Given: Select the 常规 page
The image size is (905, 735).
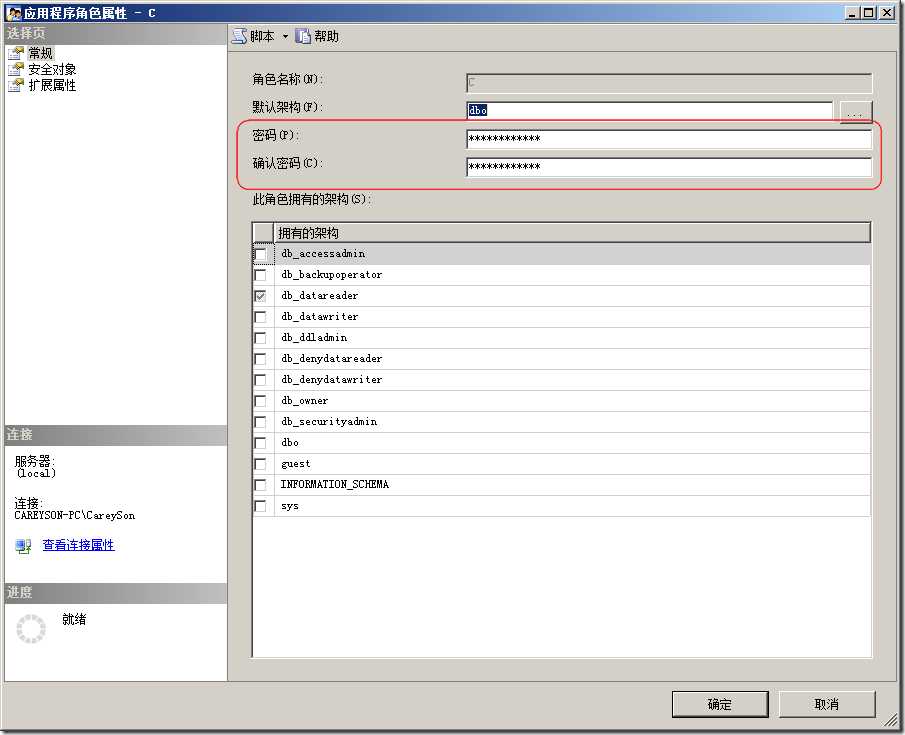Looking at the screenshot, I should click(x=40, y=53).
